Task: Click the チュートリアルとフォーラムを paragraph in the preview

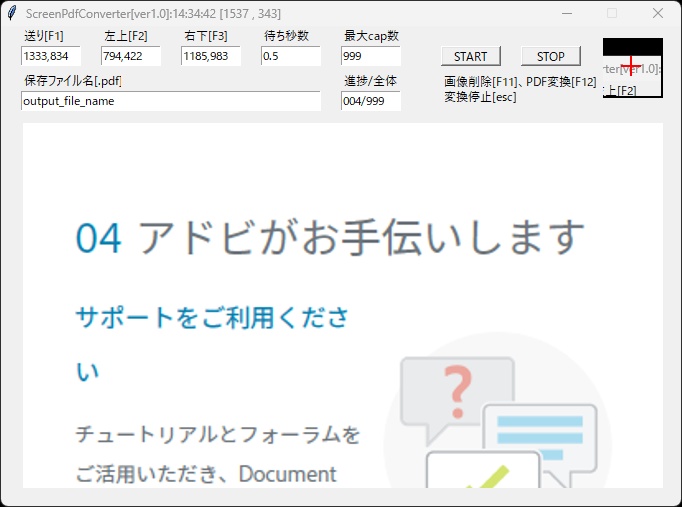Action: coord(217,435)
